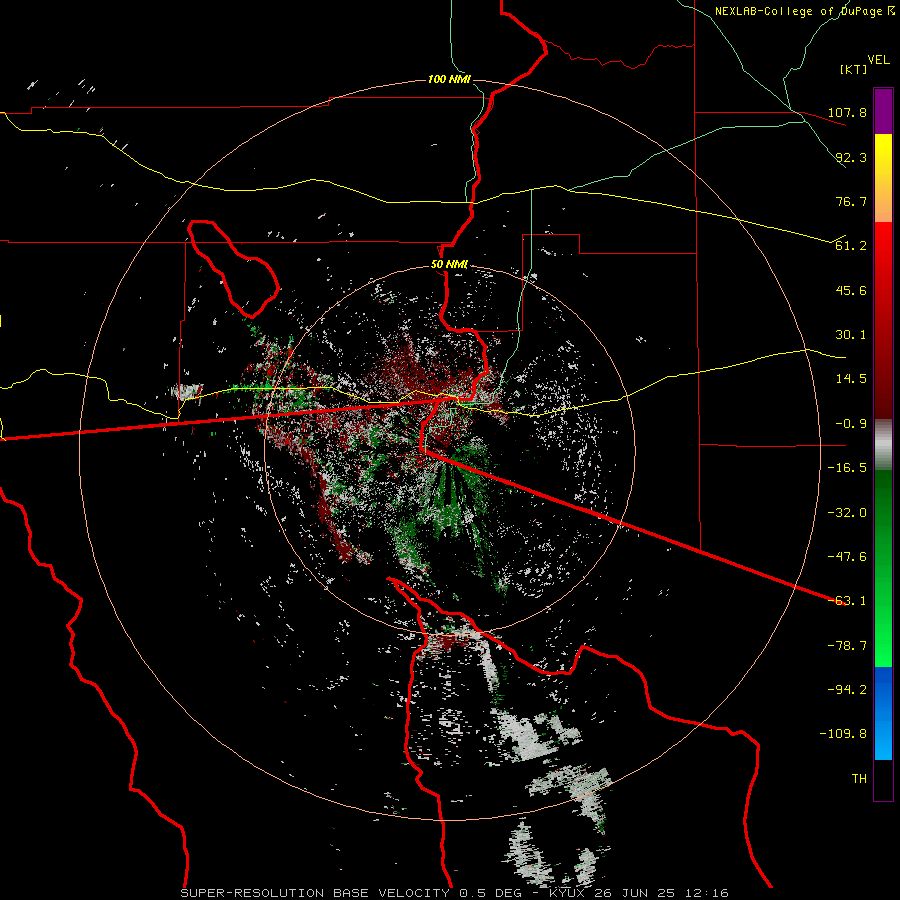Select the [KT] units label
This screenshot has height=900, width=900.
[x=853, y=69]
